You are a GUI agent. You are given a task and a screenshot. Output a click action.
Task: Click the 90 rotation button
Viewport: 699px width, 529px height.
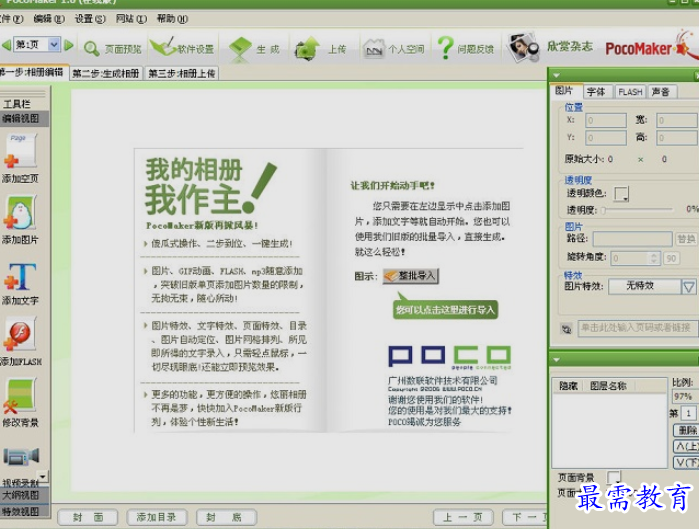(x=671, y=258)
